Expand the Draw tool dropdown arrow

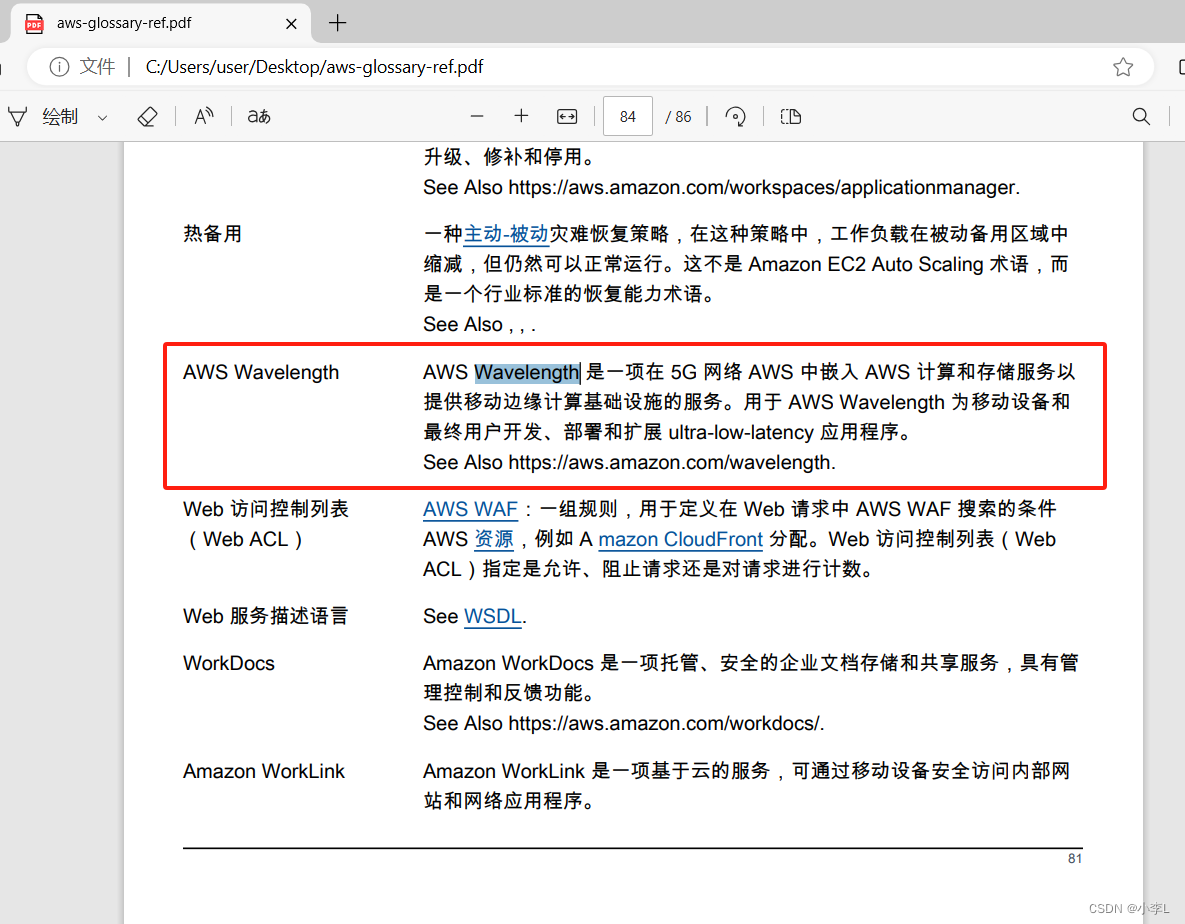point(103,117)
